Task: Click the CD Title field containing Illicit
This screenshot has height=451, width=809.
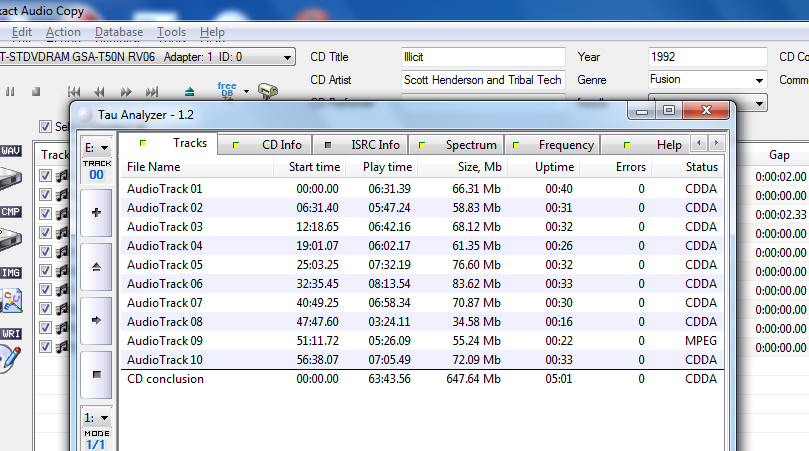Action: click(483, 57)
